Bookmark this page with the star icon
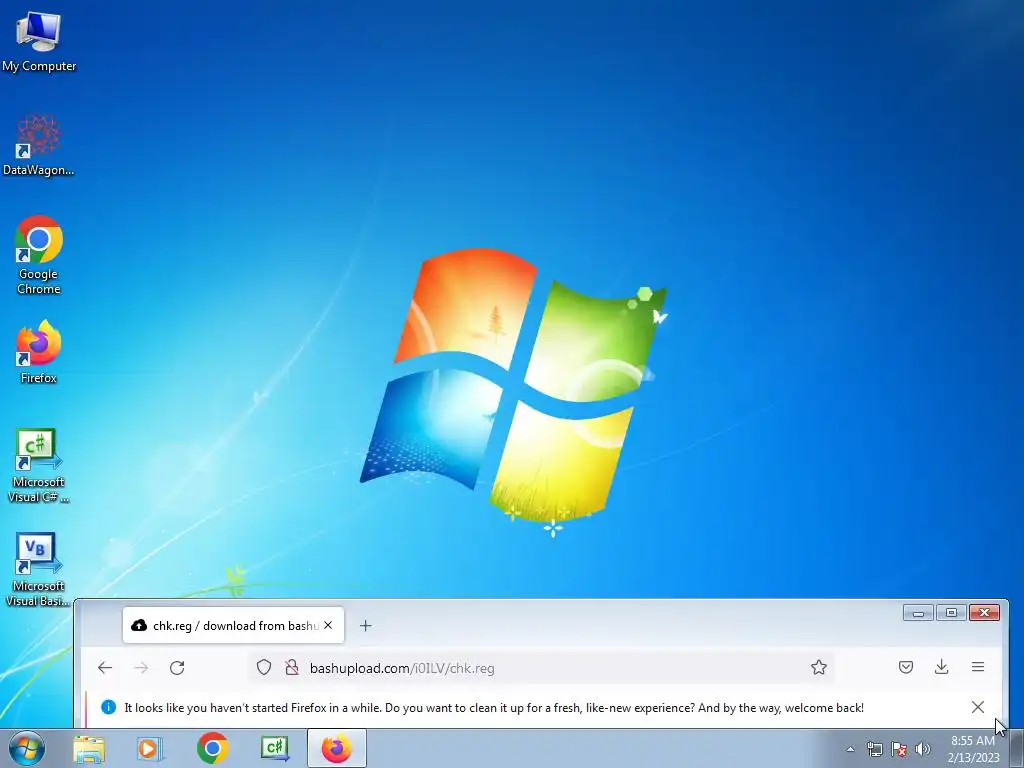Viewport: 1024px width, 768px height. point(818,667)
